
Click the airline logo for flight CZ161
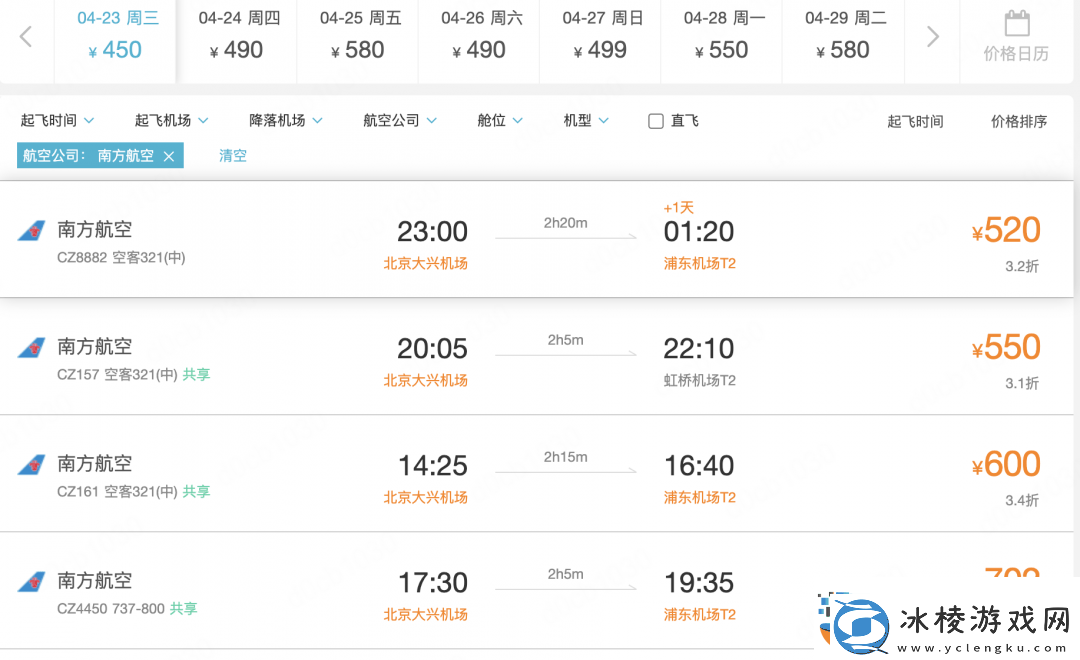(31, 465)
